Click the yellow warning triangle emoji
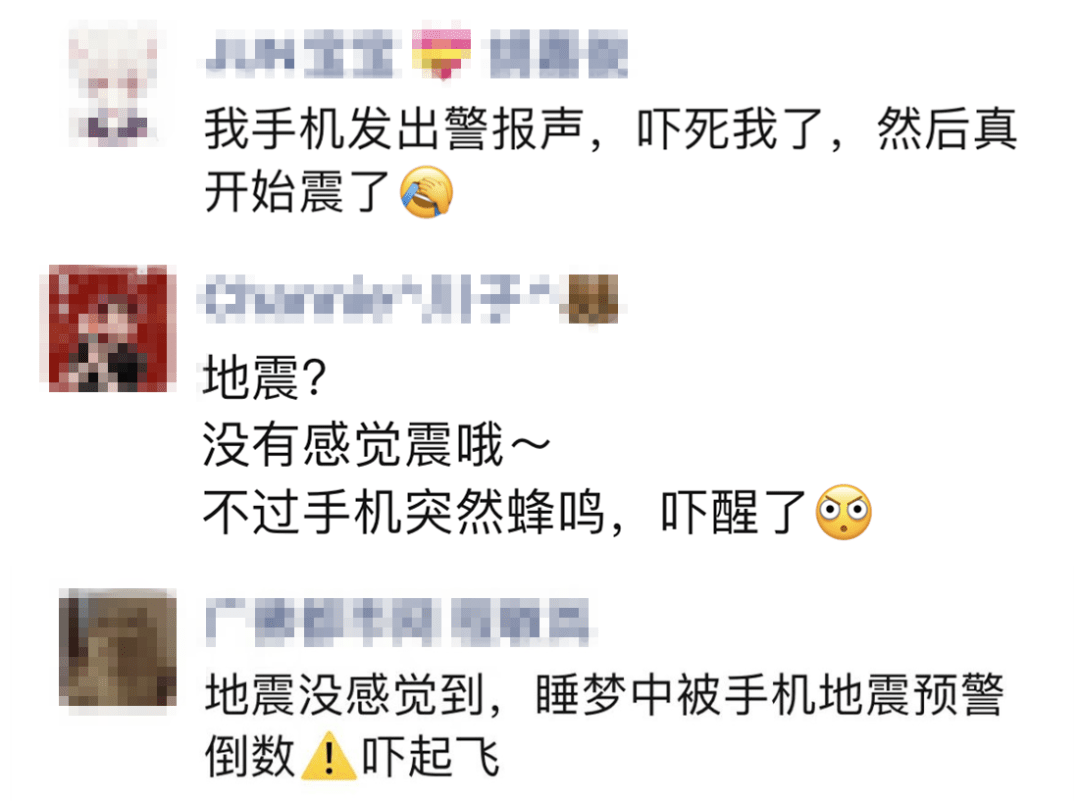 point(329,756)
